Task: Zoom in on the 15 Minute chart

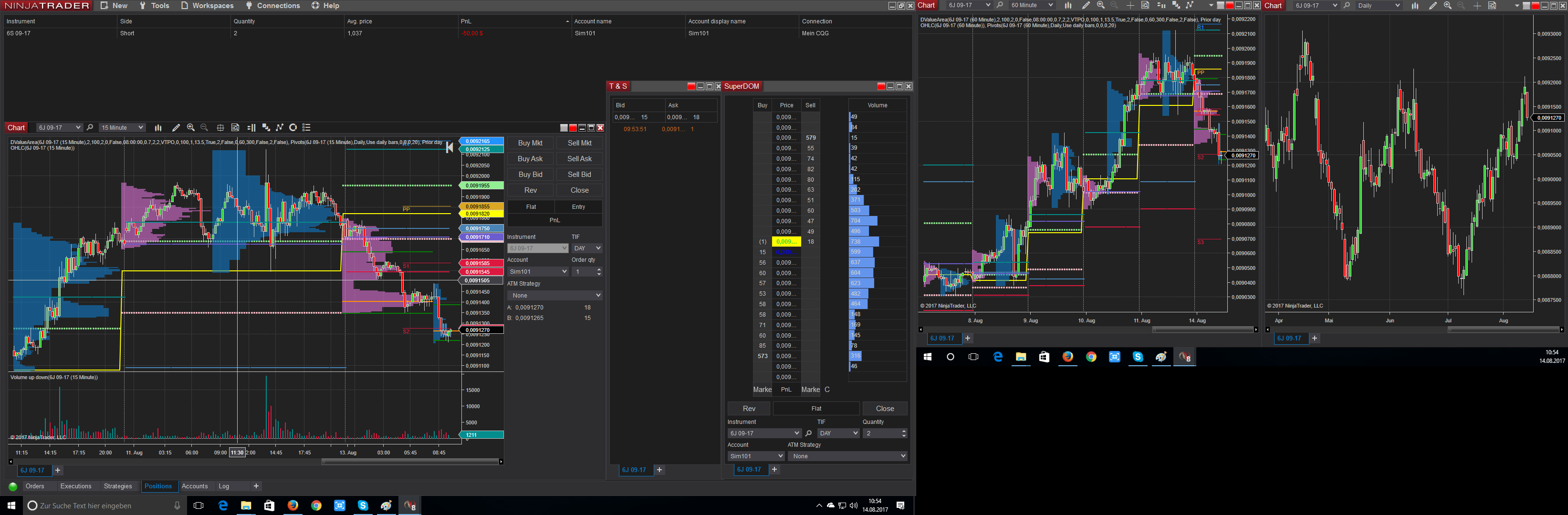Action: [x=191, y=128]
